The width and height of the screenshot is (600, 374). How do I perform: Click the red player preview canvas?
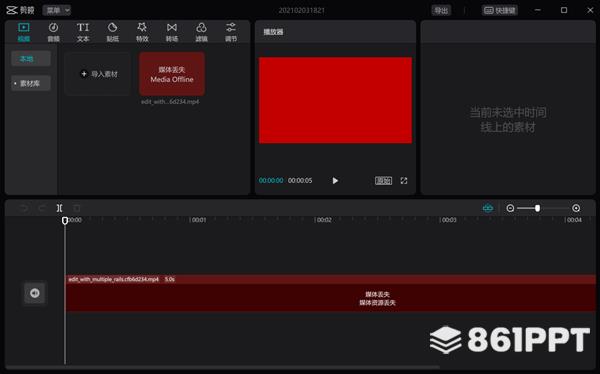pyautogui.click(x=336, y=100)
